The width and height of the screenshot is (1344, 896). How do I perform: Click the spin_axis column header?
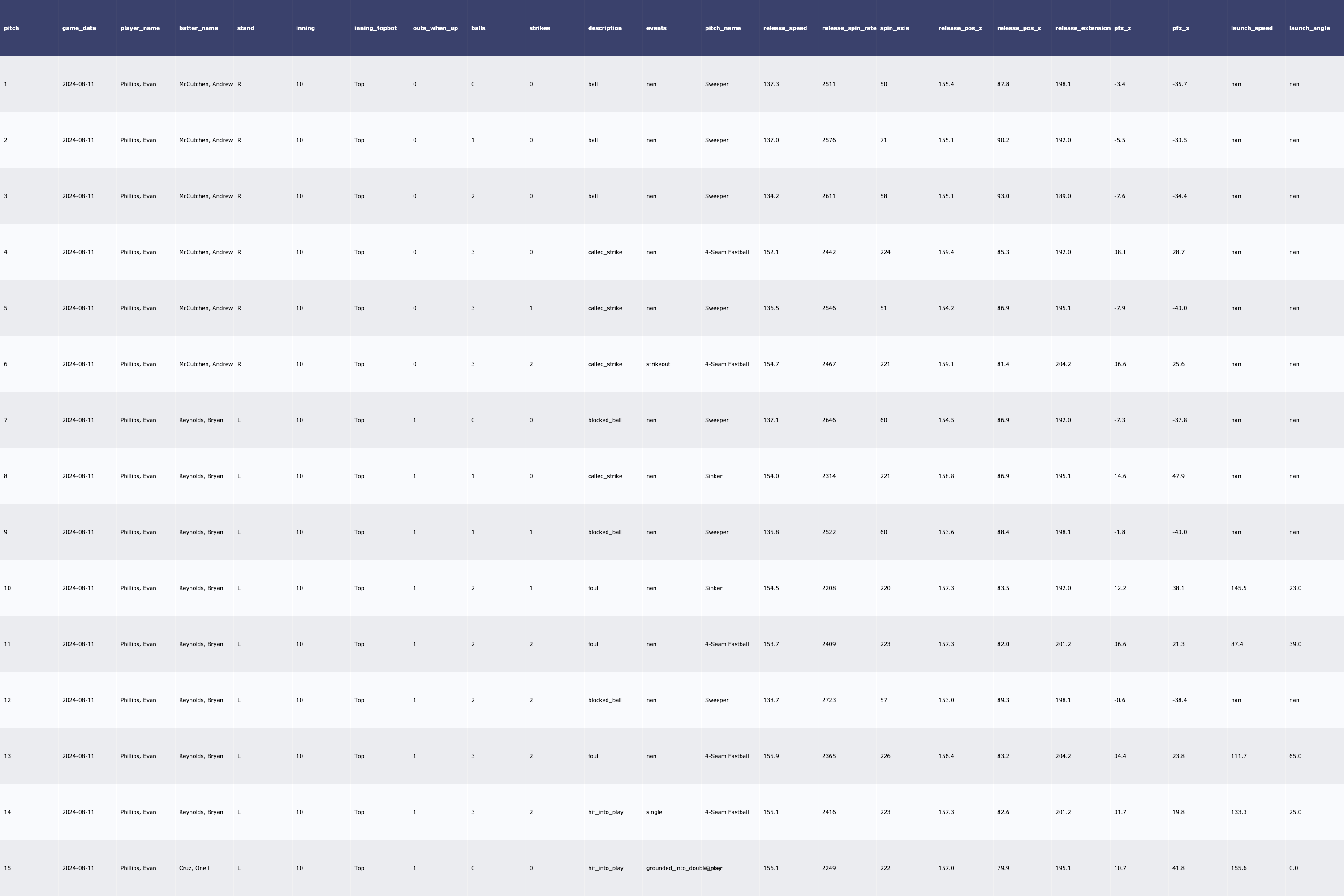click(x=894, y=28)
